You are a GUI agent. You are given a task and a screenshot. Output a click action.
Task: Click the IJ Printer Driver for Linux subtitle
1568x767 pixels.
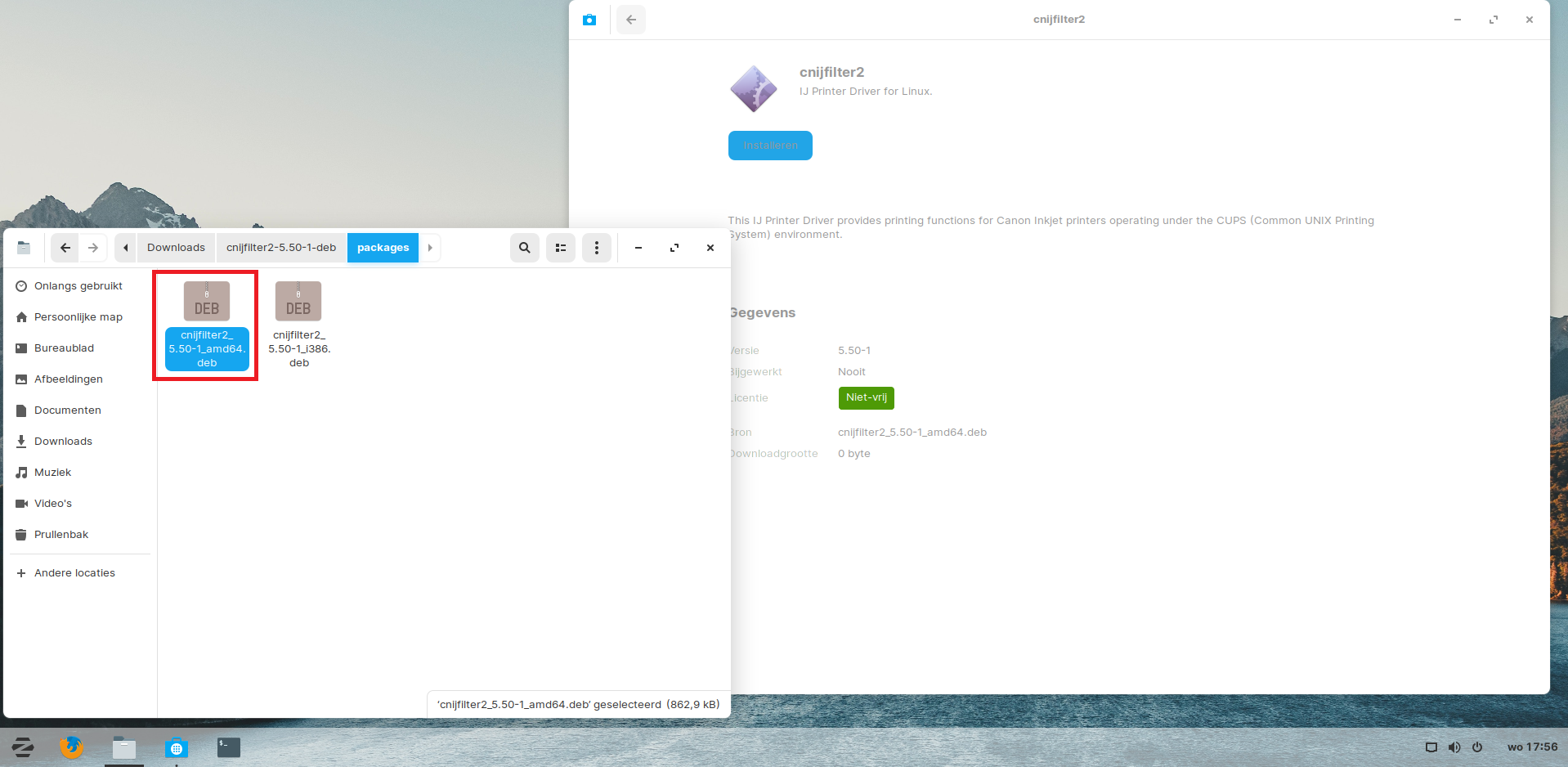[x=866, y=92]
